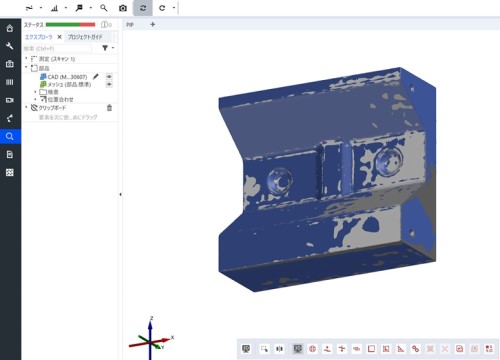This screenshot has width=500, height=360.
Task: Select the wrench setup workspace icon
Action: click(x=10, y=46)
